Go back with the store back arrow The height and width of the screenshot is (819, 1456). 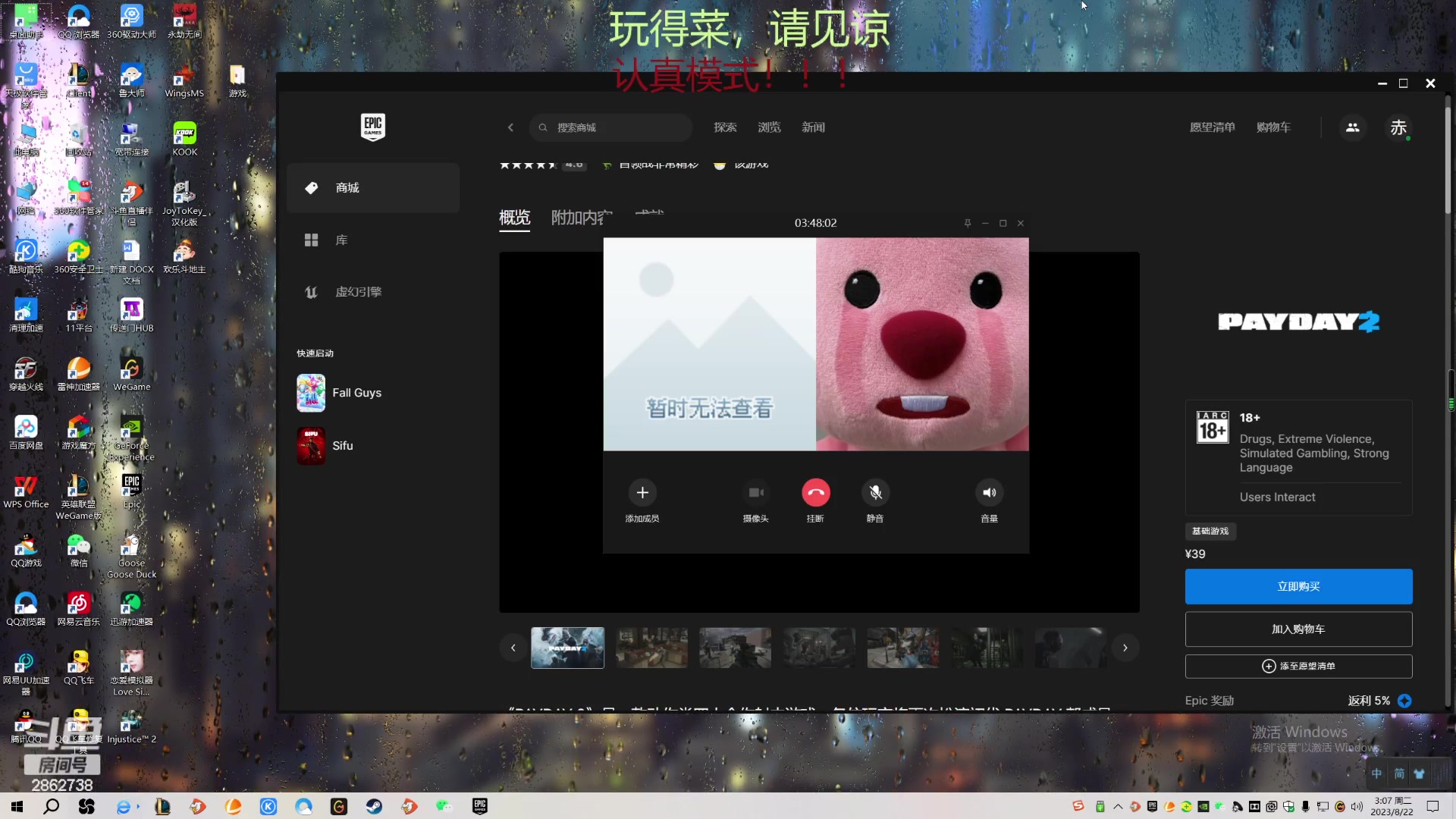click(x=510, y=127)
